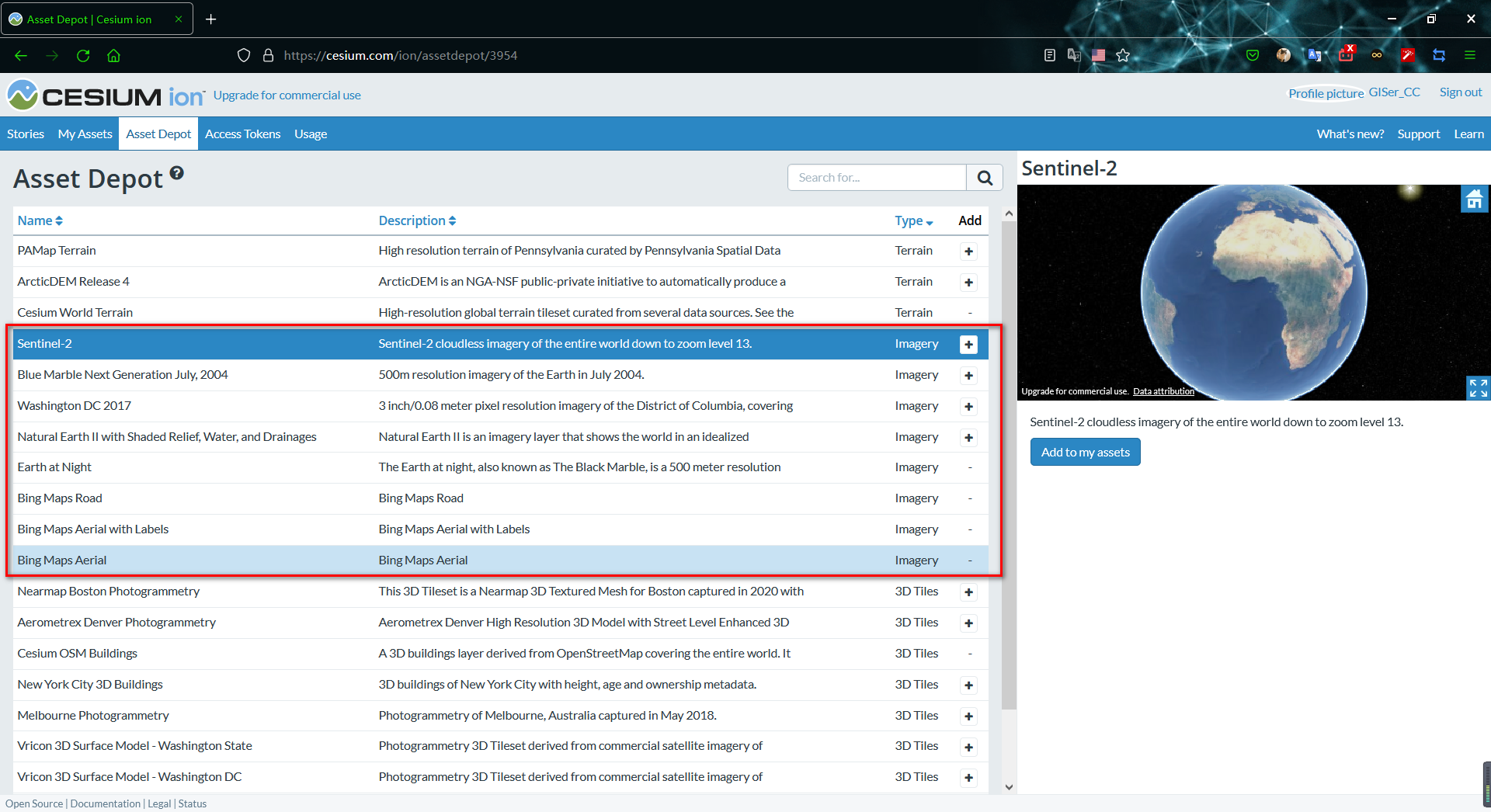Add Vricon Washington DC via plus icon
Screen dimensions: 1491x812
[x=968, y=778]
